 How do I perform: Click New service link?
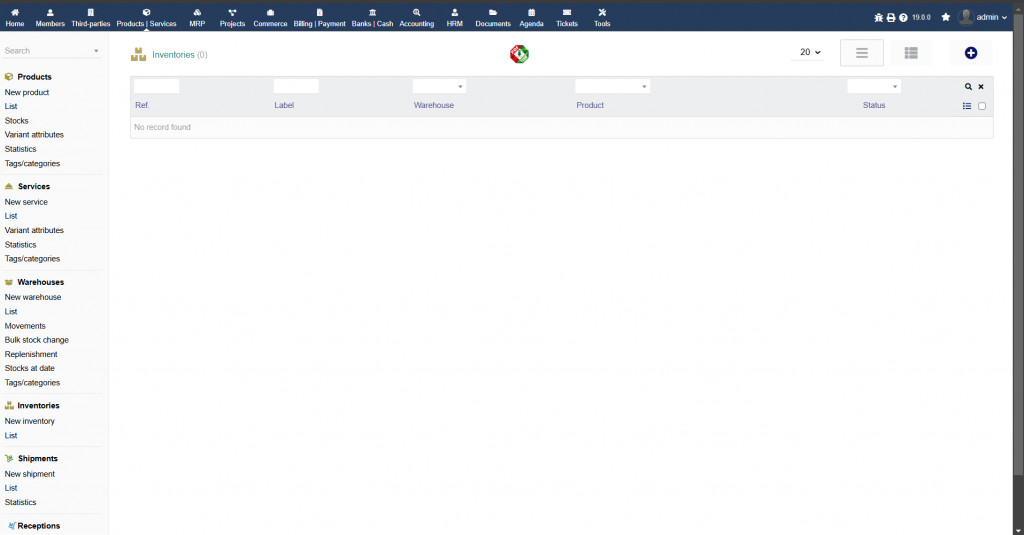[x=26, y=202]
